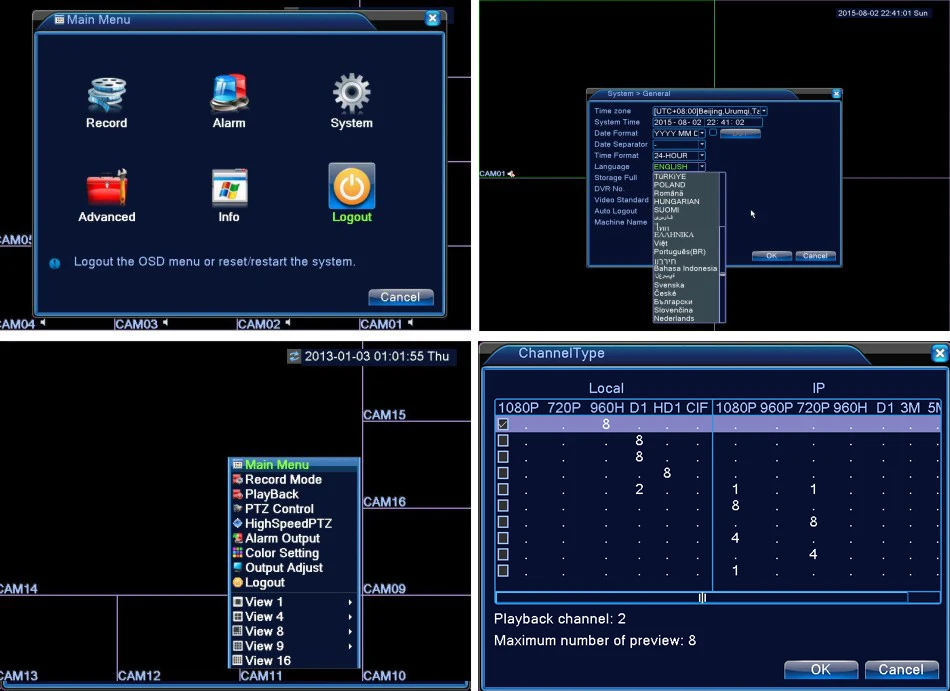This screenshot has width=950, height=691.
Task: Check the row with Local HD1 8
Action: [x=503, y=473]
